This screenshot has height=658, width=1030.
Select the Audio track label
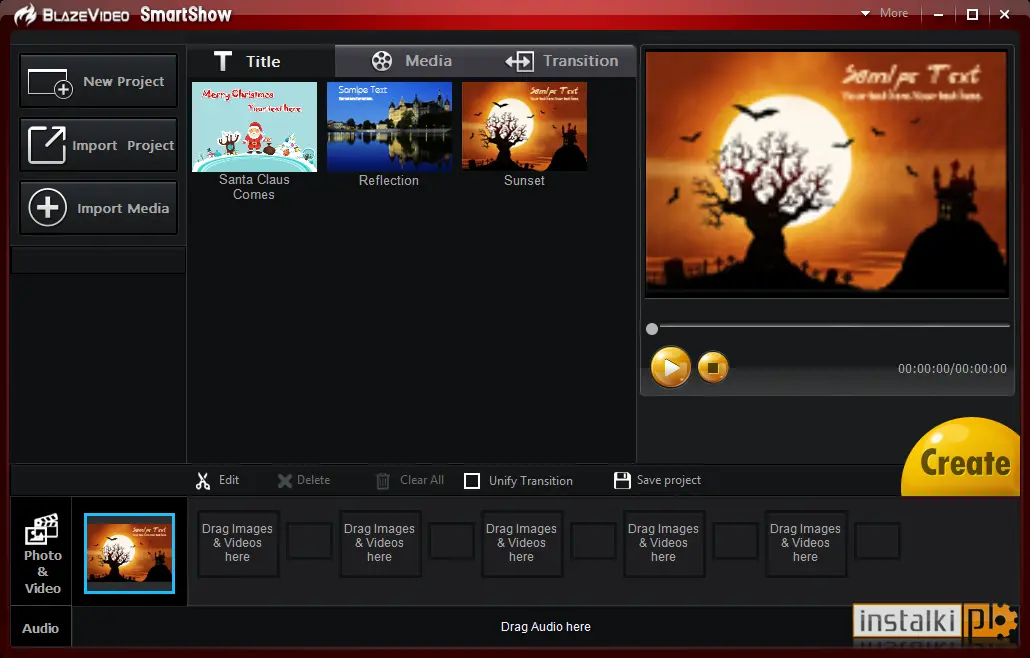tap(41, 628)
